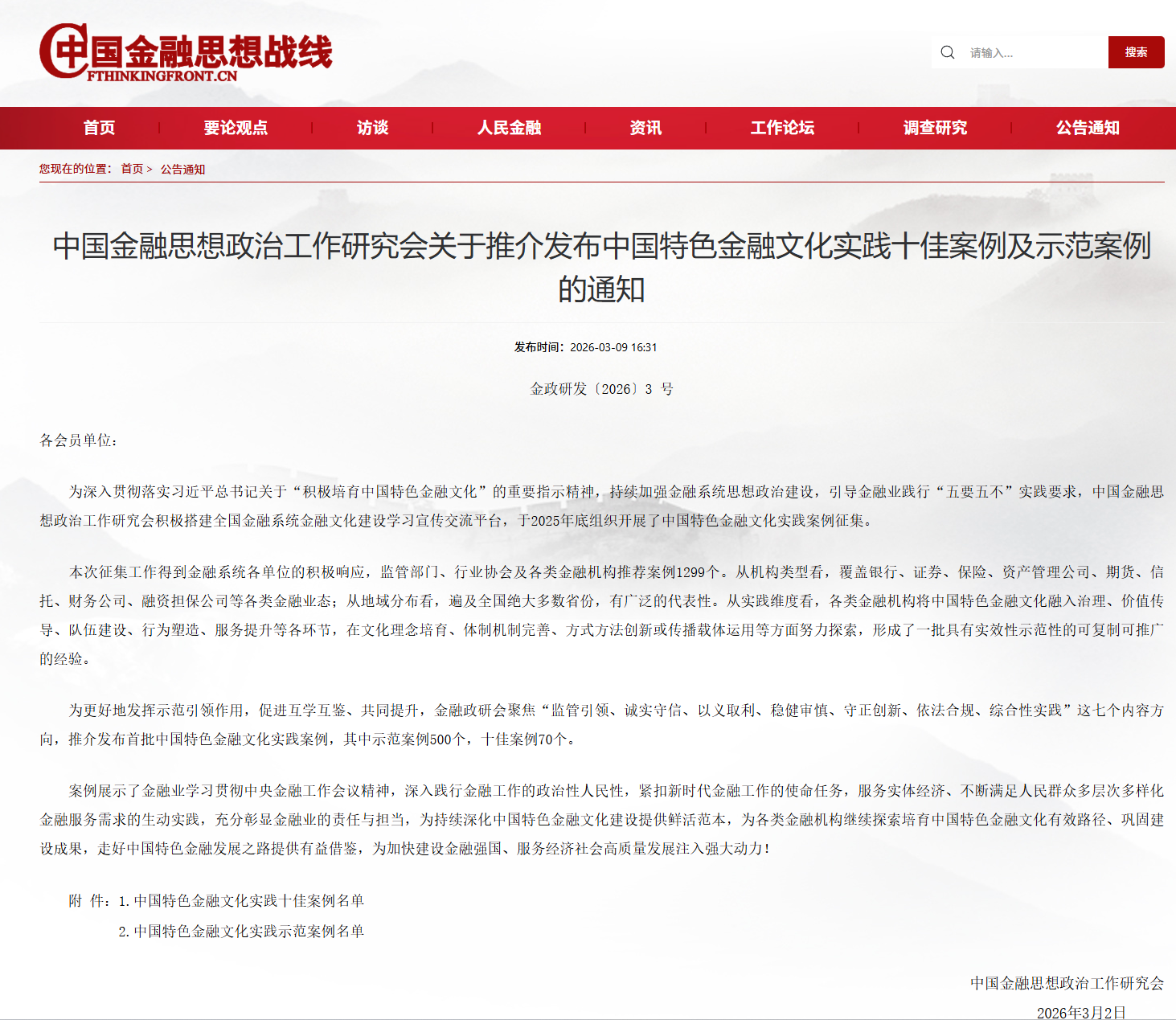Click the 中国金融思想战线 site logo
The width and height of the screenshot is (1176, 1020).
pos(186,52)
